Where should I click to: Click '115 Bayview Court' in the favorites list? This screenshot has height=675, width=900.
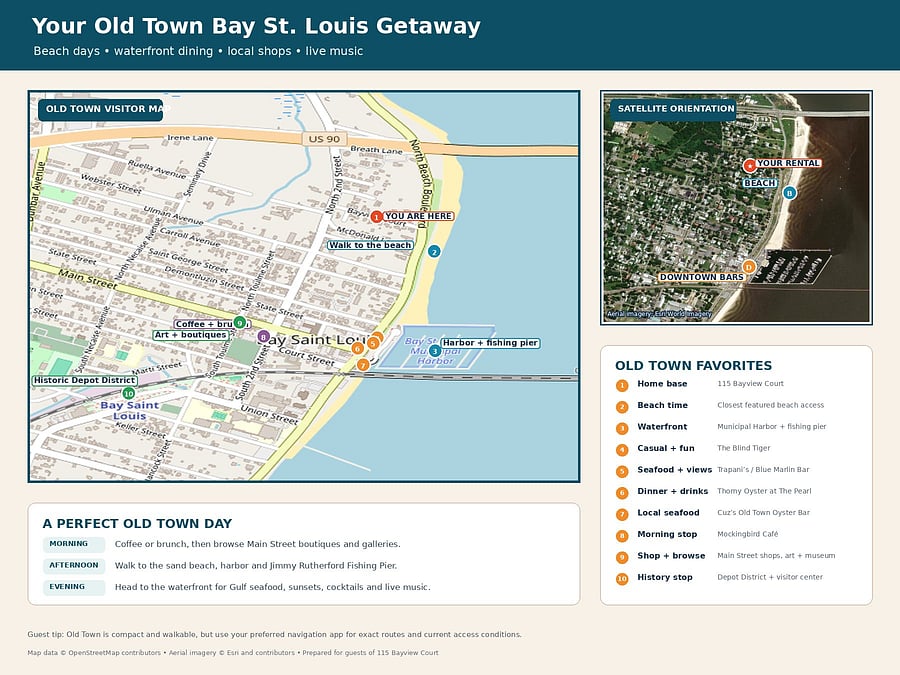click(x=750, y=383)
